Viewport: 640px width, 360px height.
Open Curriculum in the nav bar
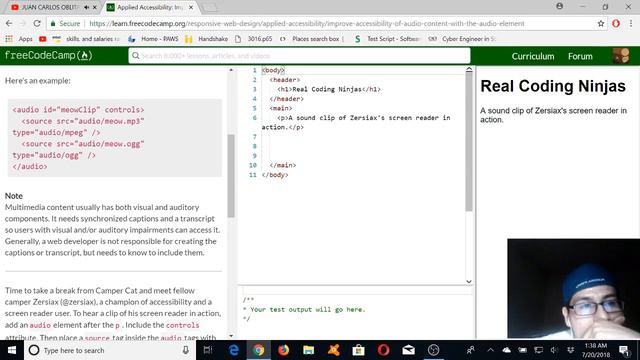click(x=533, y=56)
